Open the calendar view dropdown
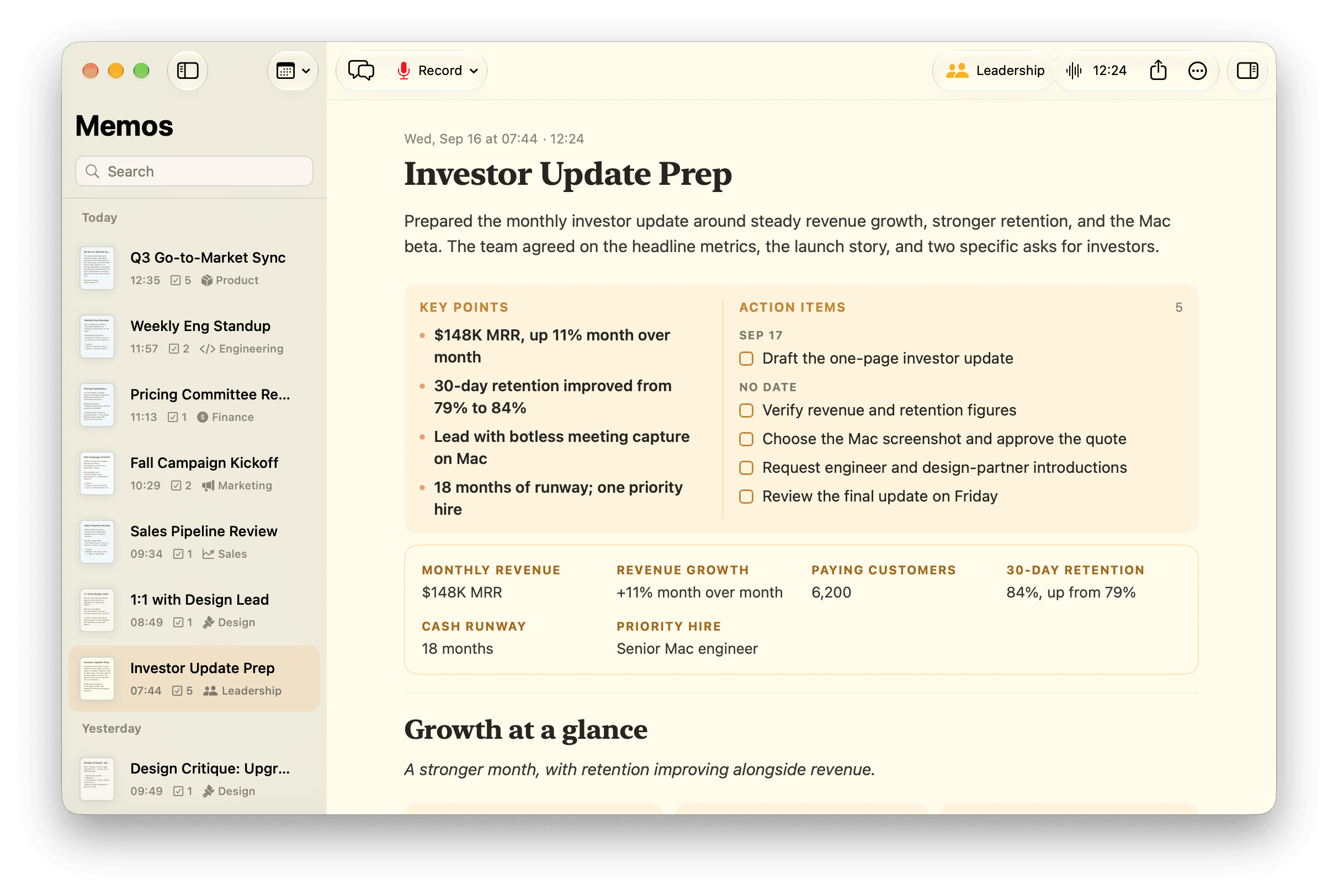 (x=293, y=70)
